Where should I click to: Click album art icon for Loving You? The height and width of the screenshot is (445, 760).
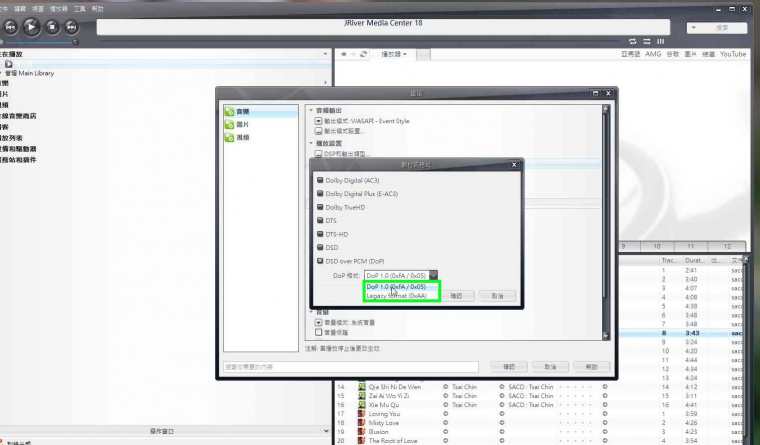point(362,414)
